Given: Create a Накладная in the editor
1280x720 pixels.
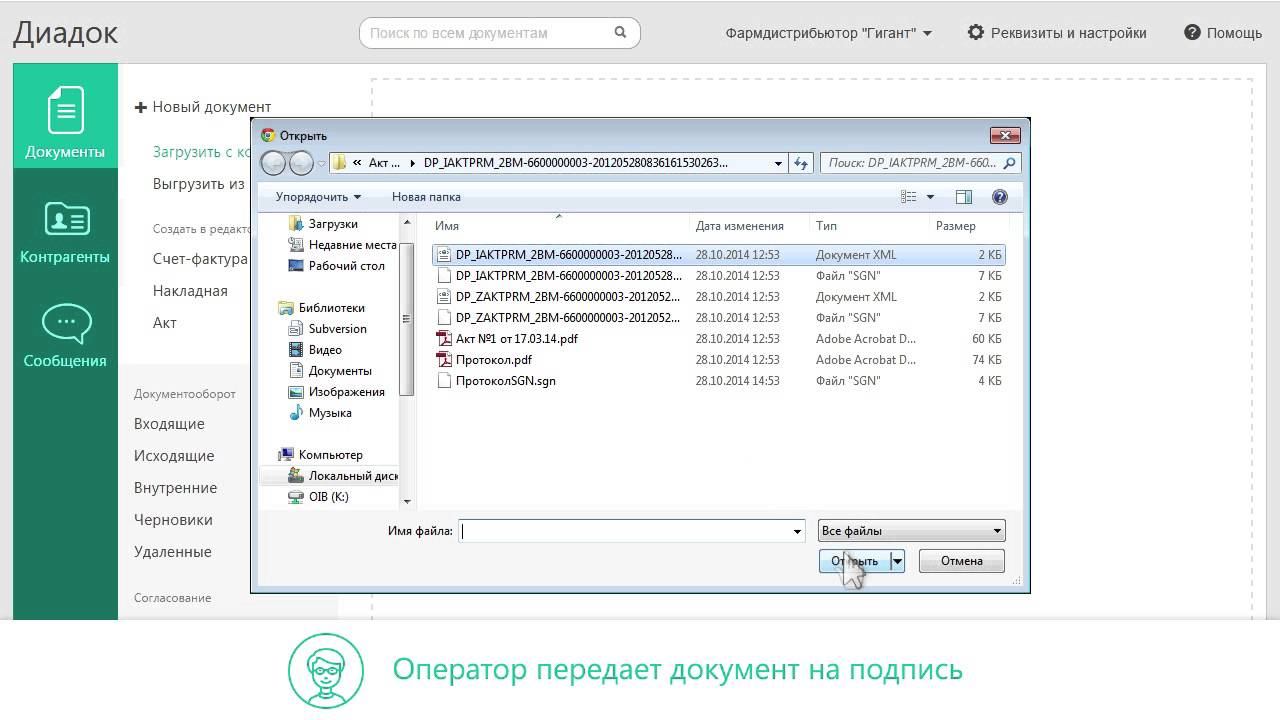Looking at the screenshot, I should click(190, 291).
